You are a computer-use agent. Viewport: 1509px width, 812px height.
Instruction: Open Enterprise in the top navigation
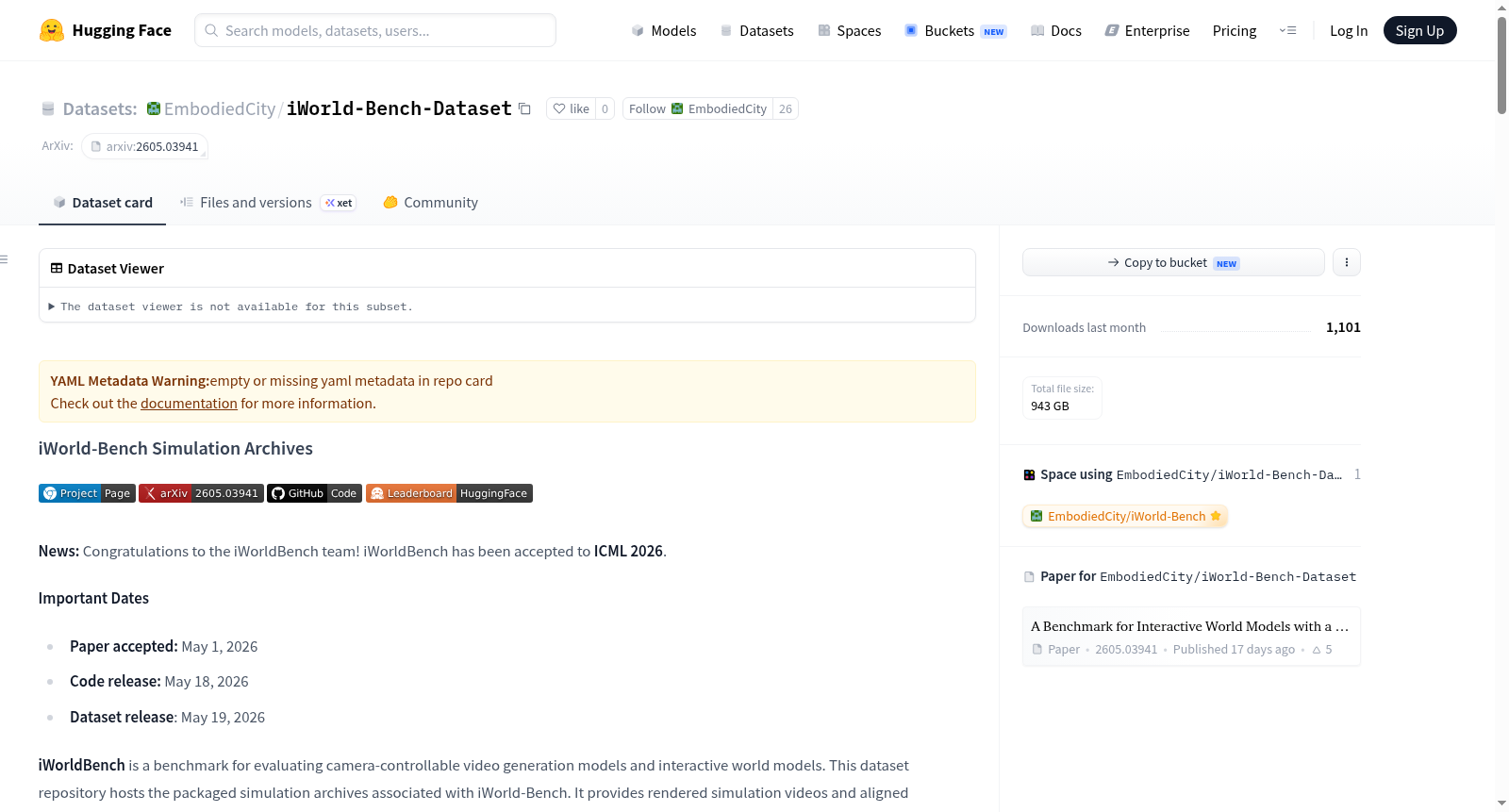(x=1147, y=31)
